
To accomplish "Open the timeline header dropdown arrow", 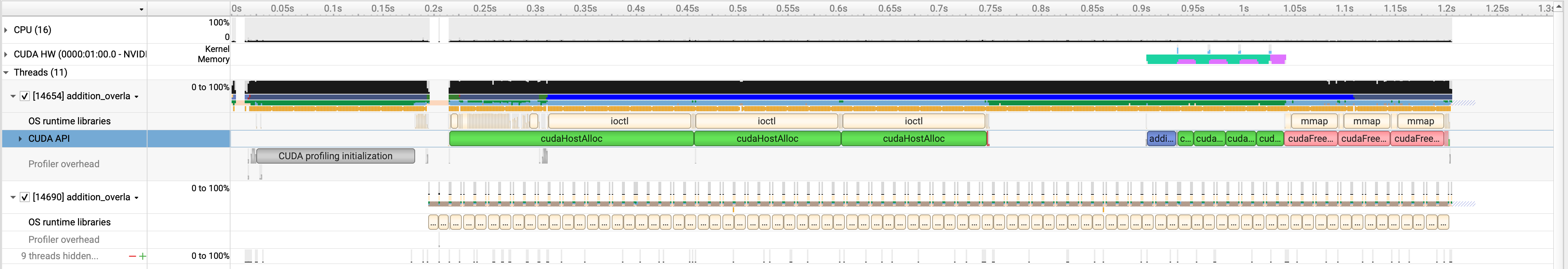I will point(141,9).
